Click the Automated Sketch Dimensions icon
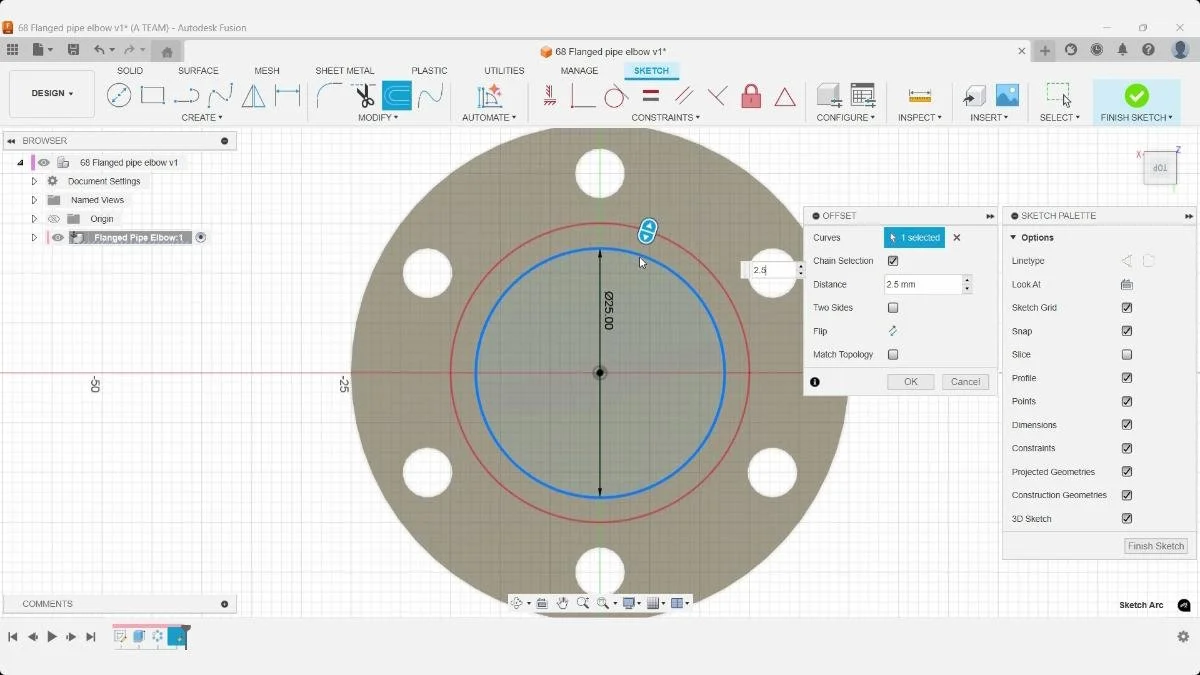This screenshot has width=1200, height=675. point(489,96)
